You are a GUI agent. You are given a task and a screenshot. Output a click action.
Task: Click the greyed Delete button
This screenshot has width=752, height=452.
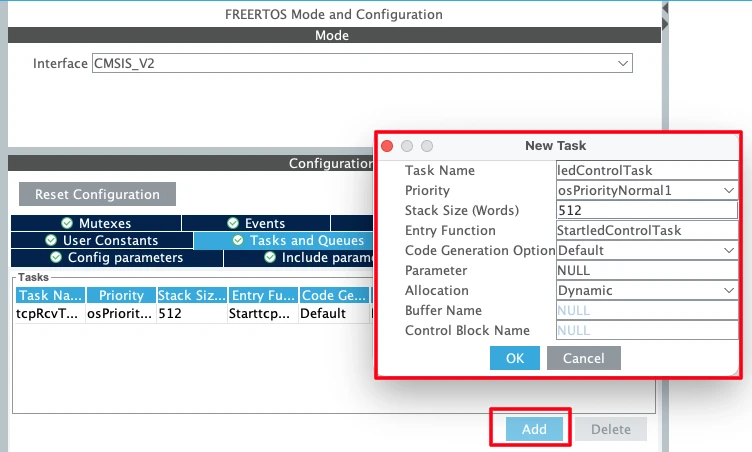tap(611, 429)
